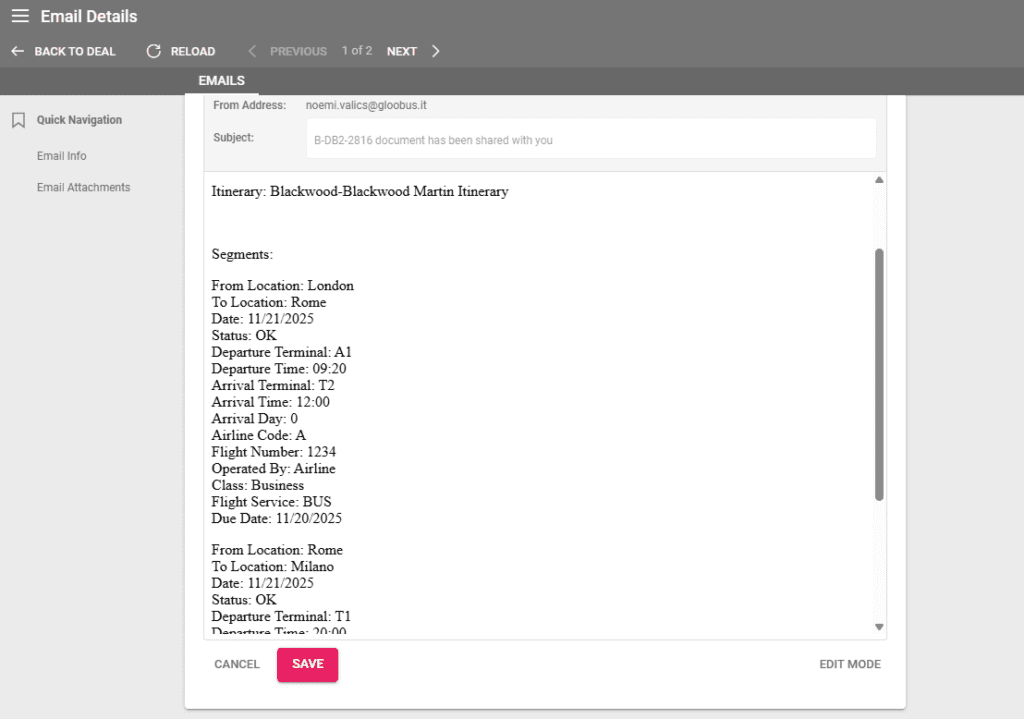This screenshot has width=1024, height=719.
Task: Switch to EDIT MODE
Action: 849,664
